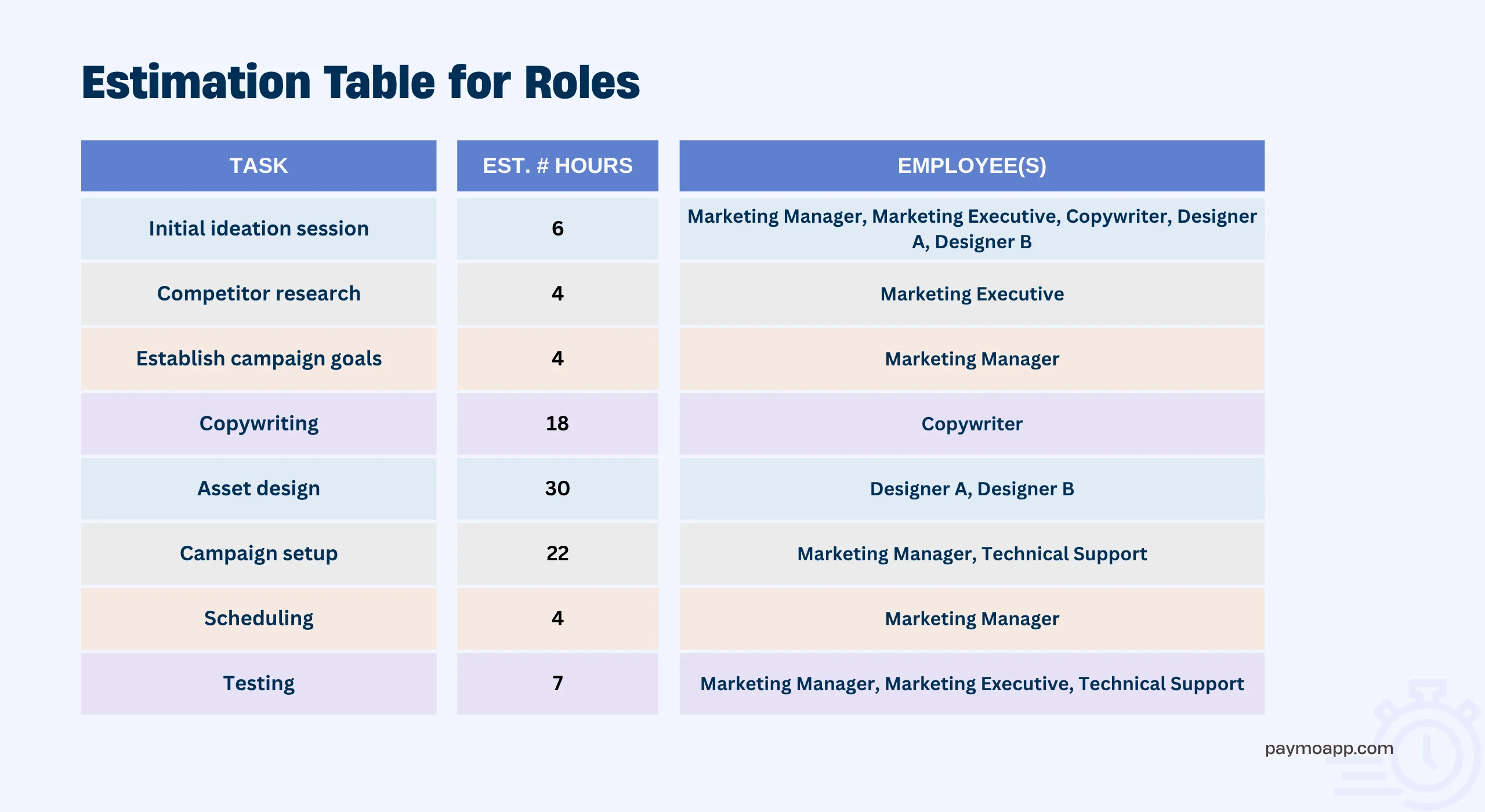Select the 30 hours cell for Asset design
Image resolution: width=1485 pixels, height=812 pixels.
click(x=557, y=488)
